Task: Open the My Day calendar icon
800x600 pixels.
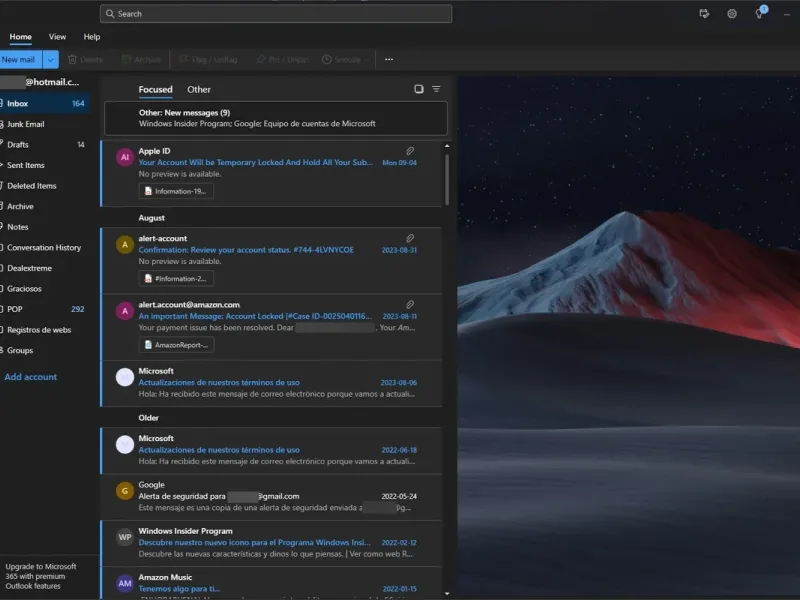Action: 704,14
